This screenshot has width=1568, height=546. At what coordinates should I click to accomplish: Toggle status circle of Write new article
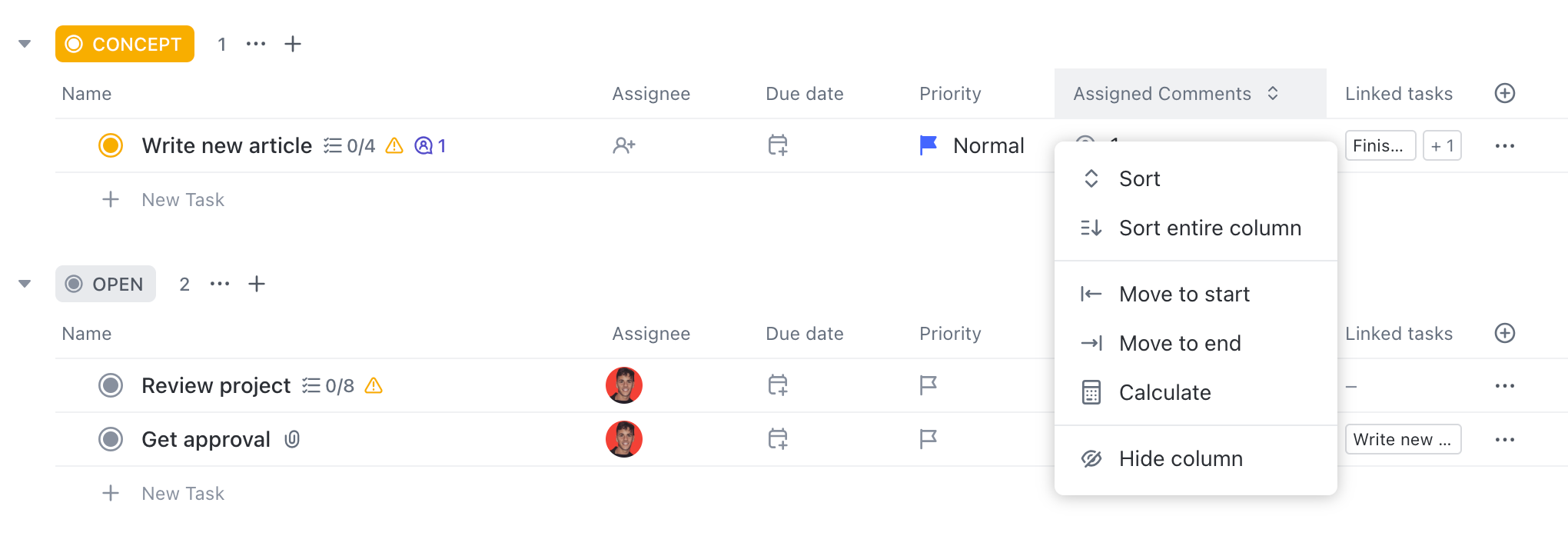coord(111,145)
